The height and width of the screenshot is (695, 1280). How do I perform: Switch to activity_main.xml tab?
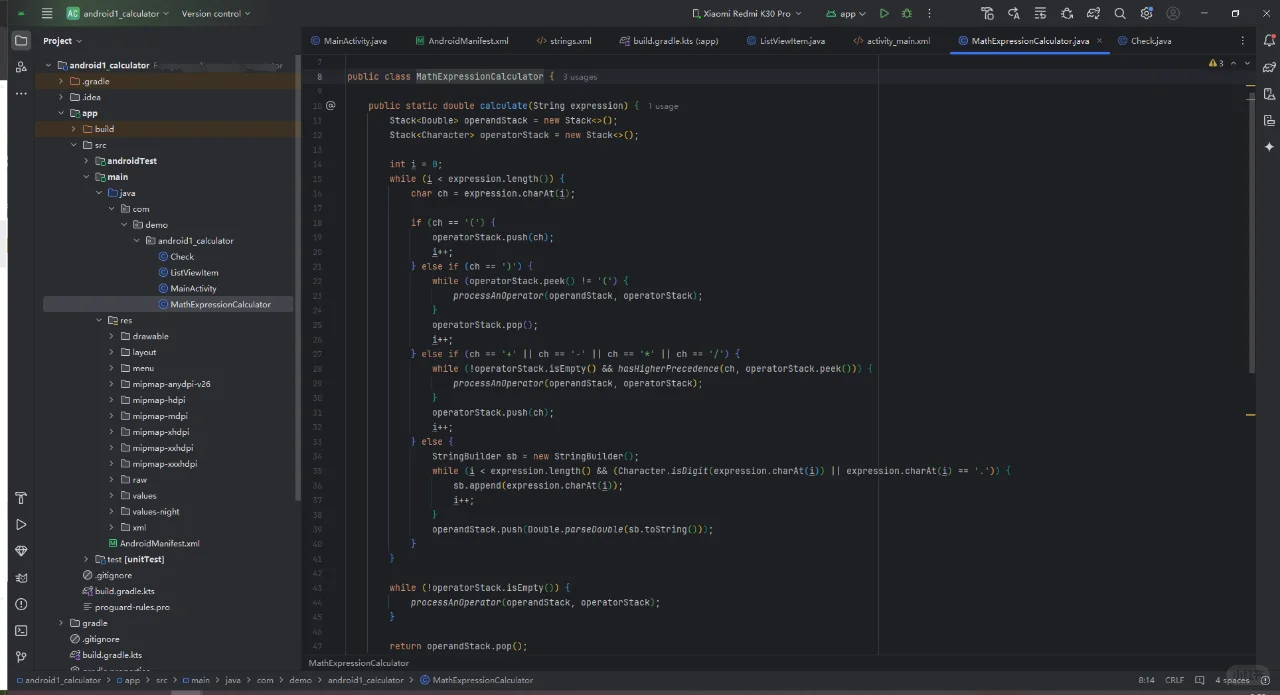892,41
